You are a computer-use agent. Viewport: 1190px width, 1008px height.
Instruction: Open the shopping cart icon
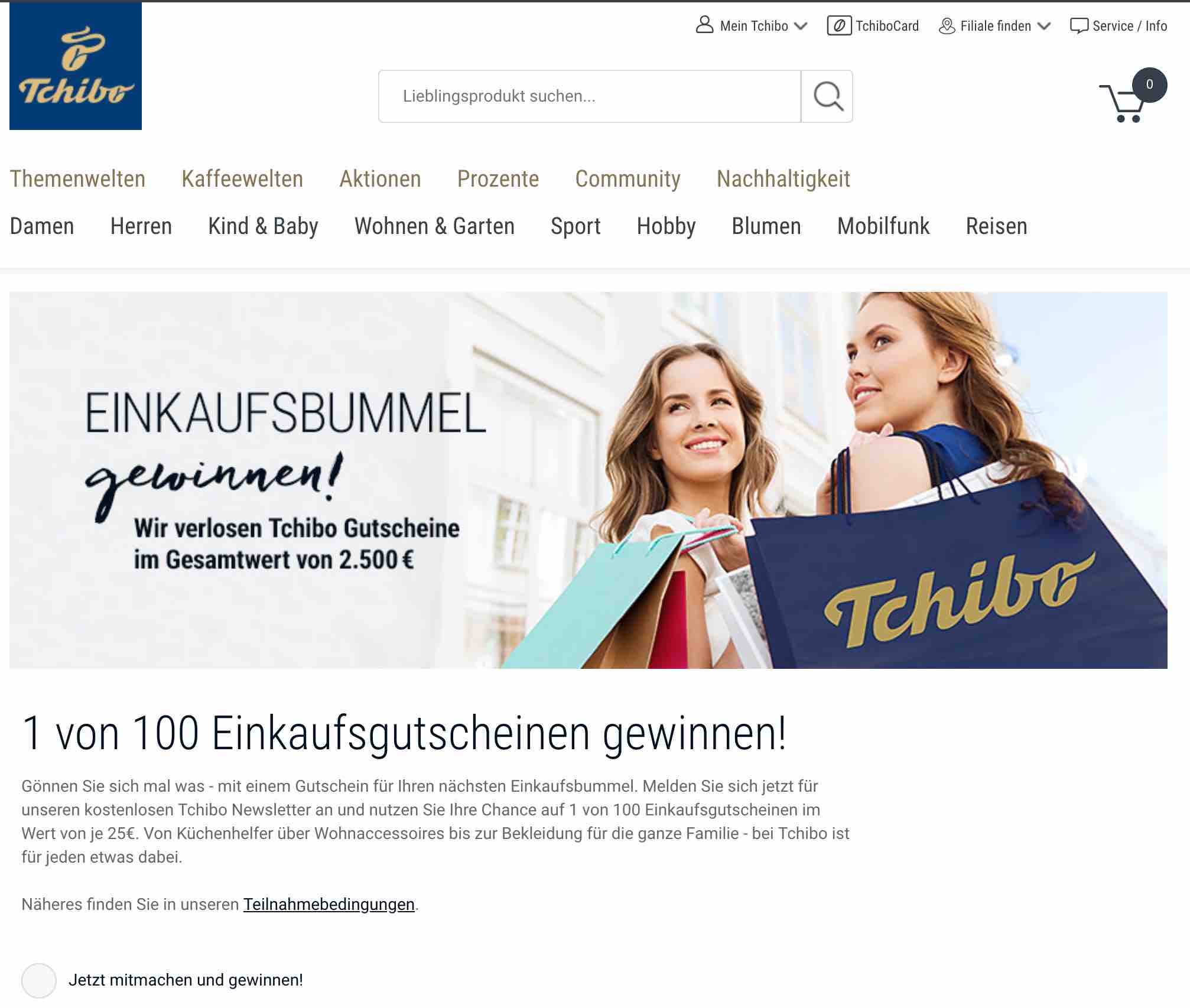tap(1121, 103)
